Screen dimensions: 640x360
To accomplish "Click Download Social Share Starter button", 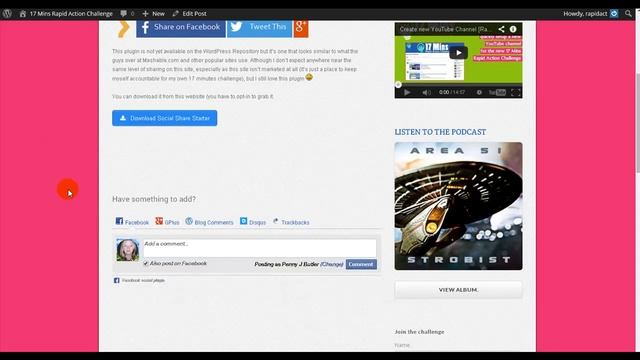I will 164,118.
